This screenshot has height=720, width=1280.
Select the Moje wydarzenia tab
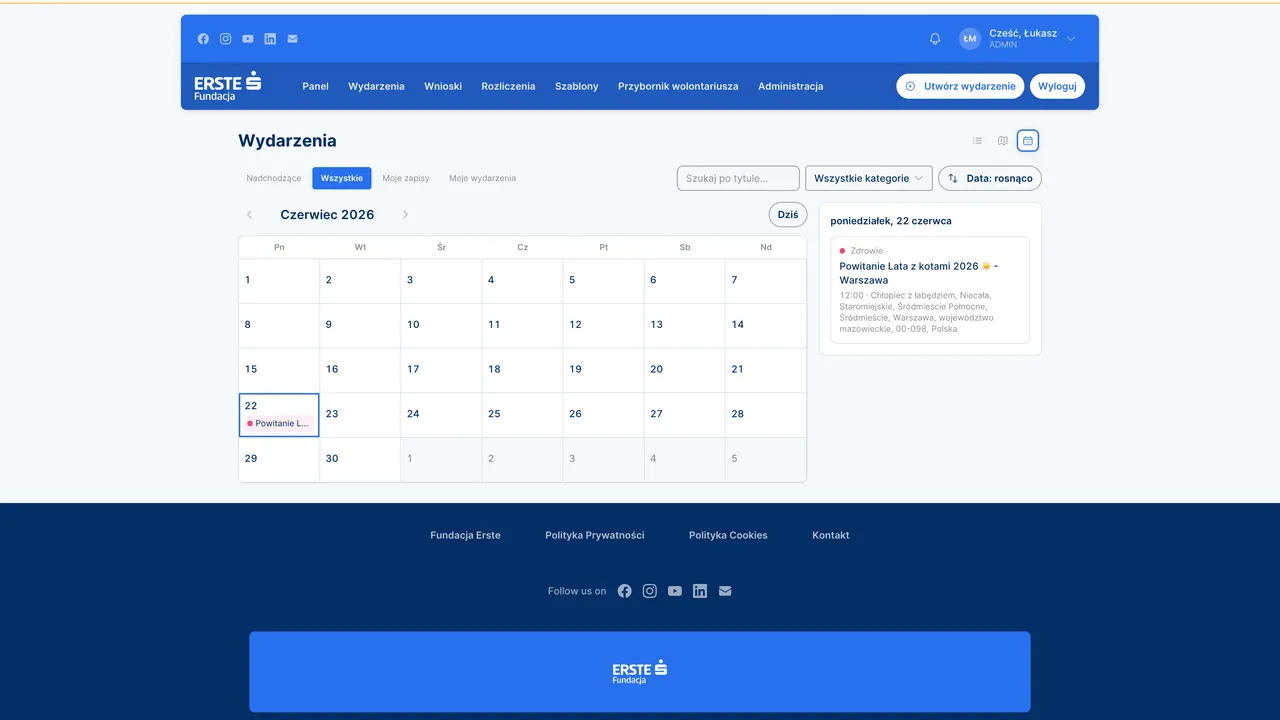[483, 178]
